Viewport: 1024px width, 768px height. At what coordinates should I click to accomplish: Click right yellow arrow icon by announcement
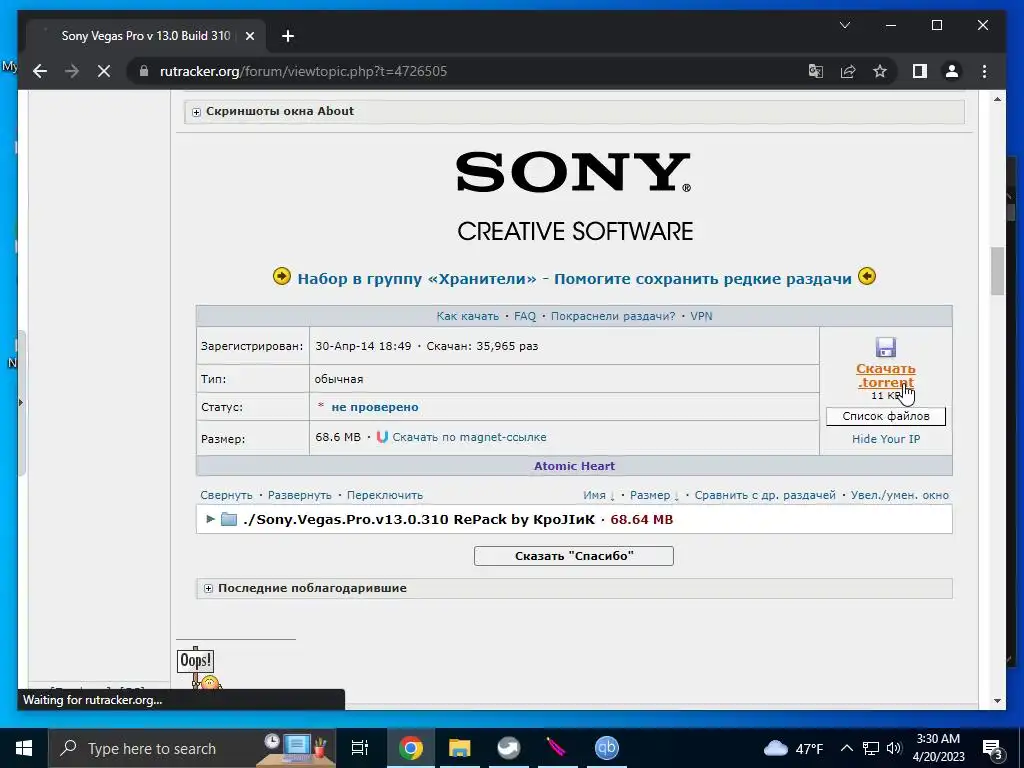coord(867,277)
